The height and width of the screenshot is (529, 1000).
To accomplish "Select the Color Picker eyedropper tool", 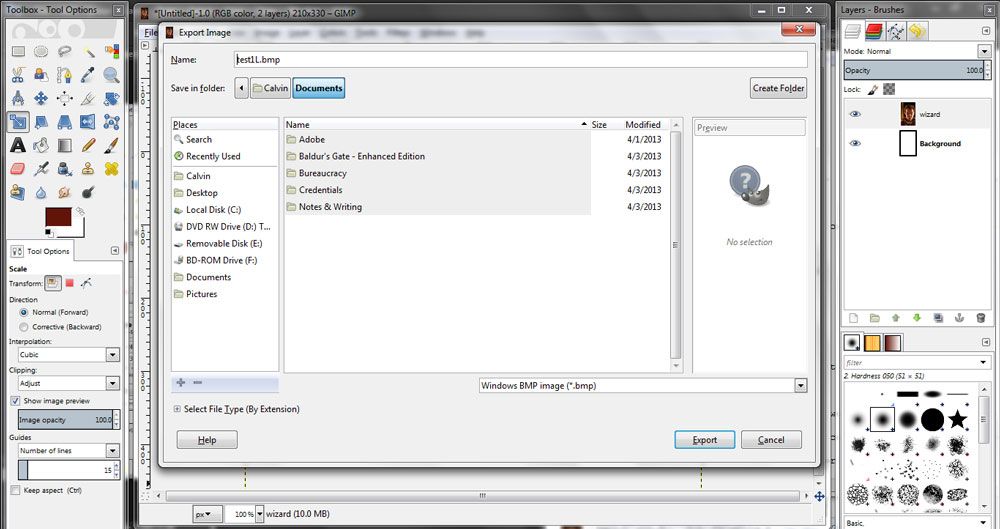I will (x=88, y=75).
